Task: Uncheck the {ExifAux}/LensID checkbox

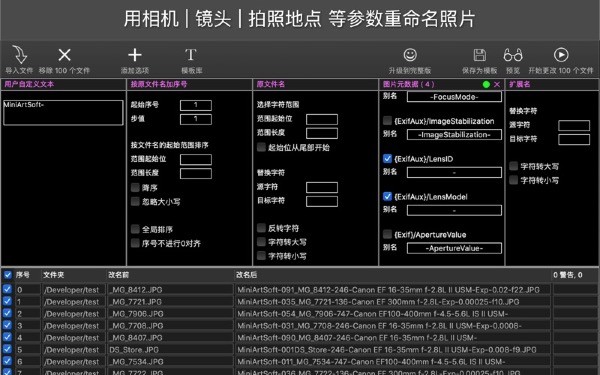Action: click(387, 159)
